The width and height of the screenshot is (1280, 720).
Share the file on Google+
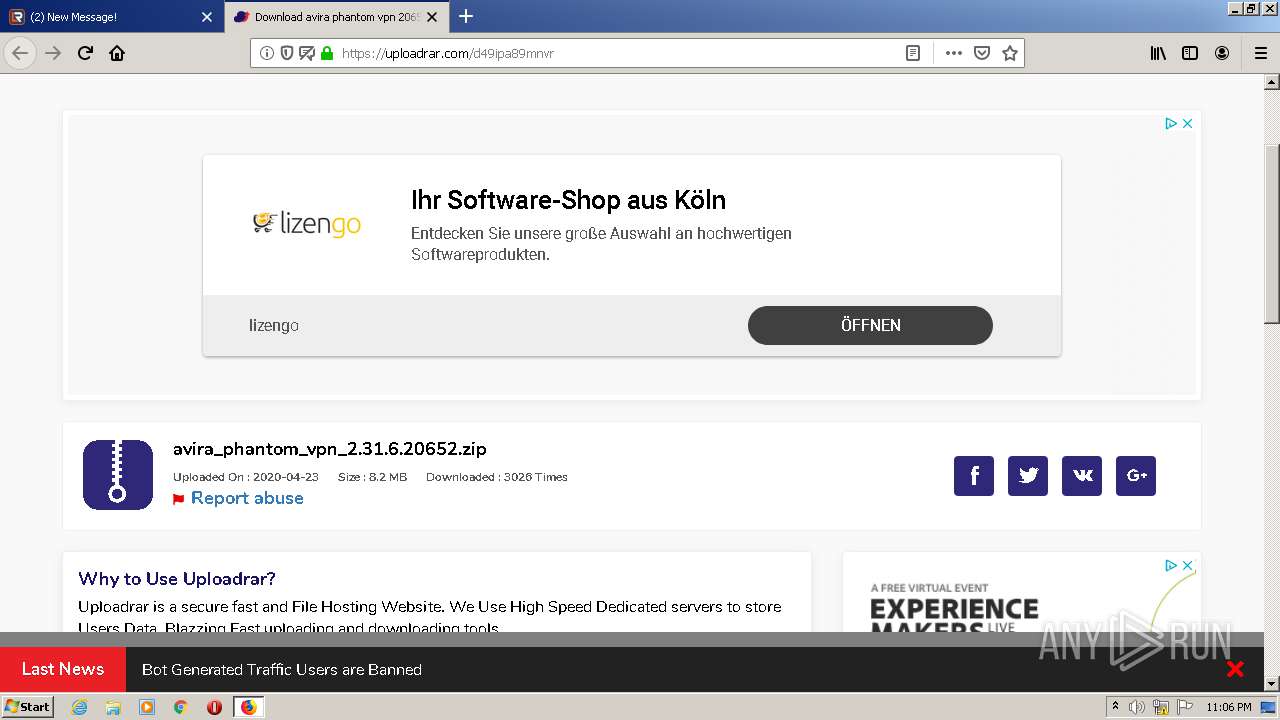click(1136, 476)
